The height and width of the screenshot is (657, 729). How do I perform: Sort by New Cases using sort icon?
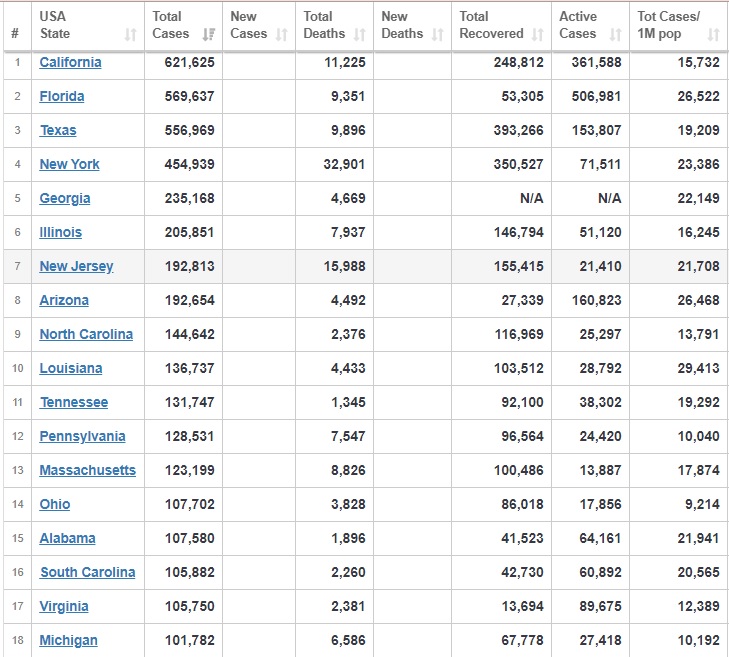[282, 35]
